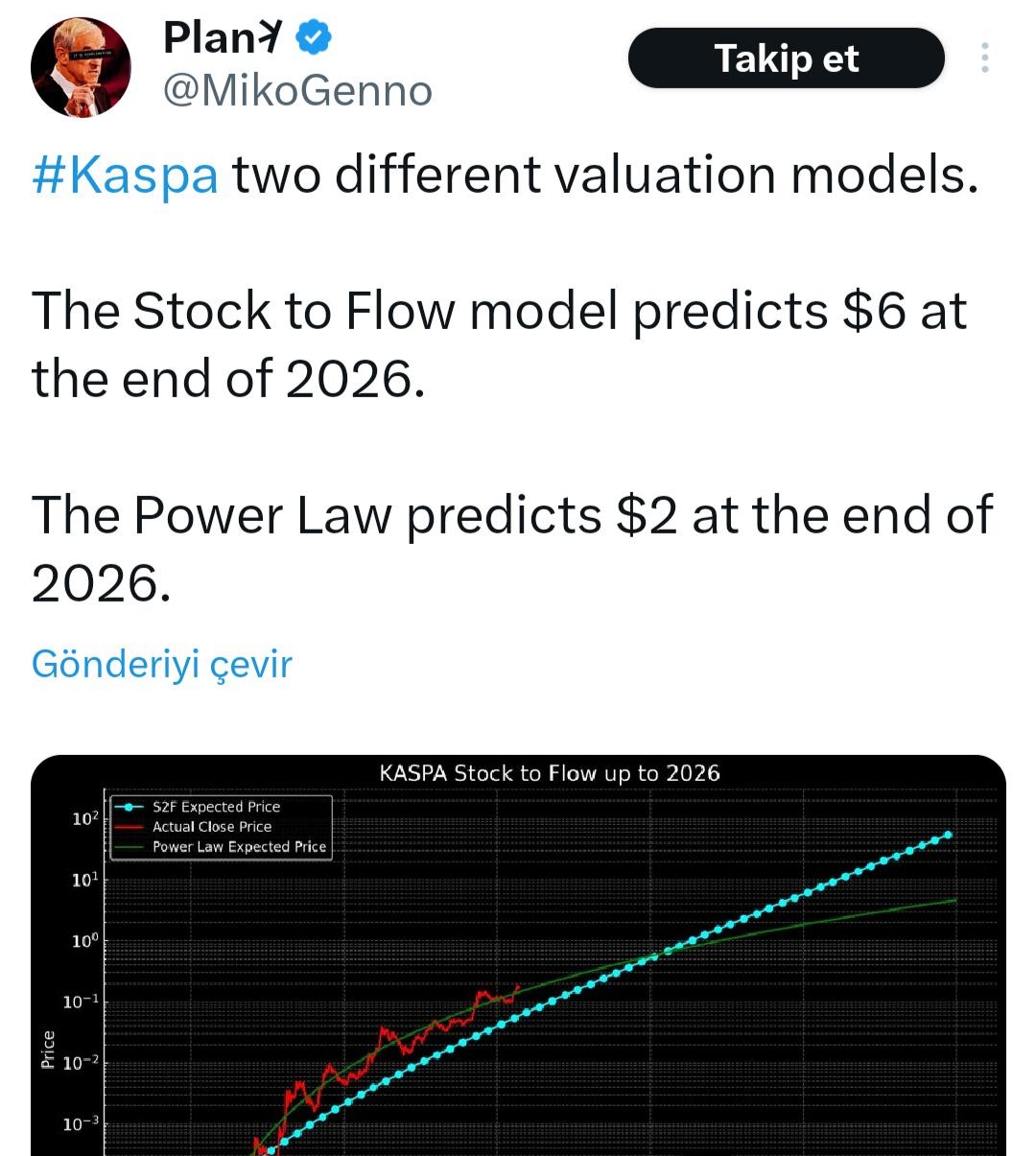Screen dimensions: 1036x1156
Task: Tap the "Takip et" follow button
Action: tap(786, 59)
